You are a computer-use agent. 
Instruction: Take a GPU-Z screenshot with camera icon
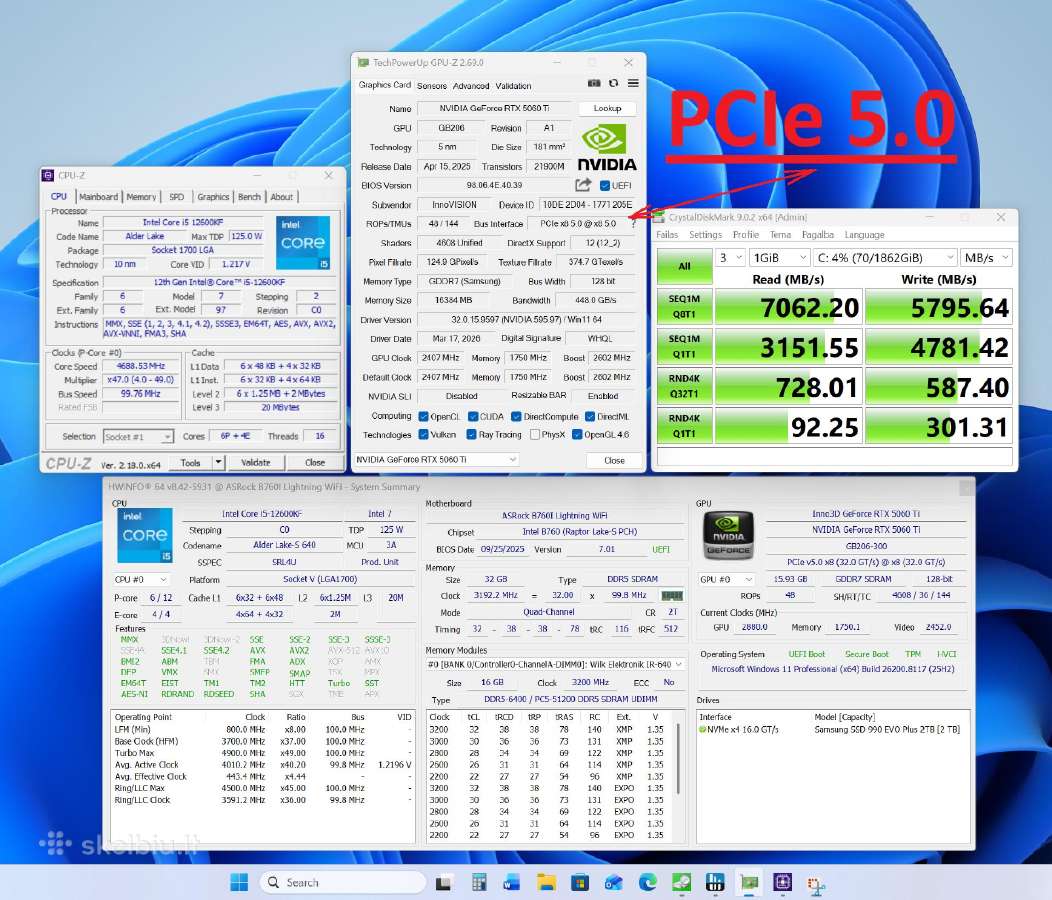(x=594, y=83)
